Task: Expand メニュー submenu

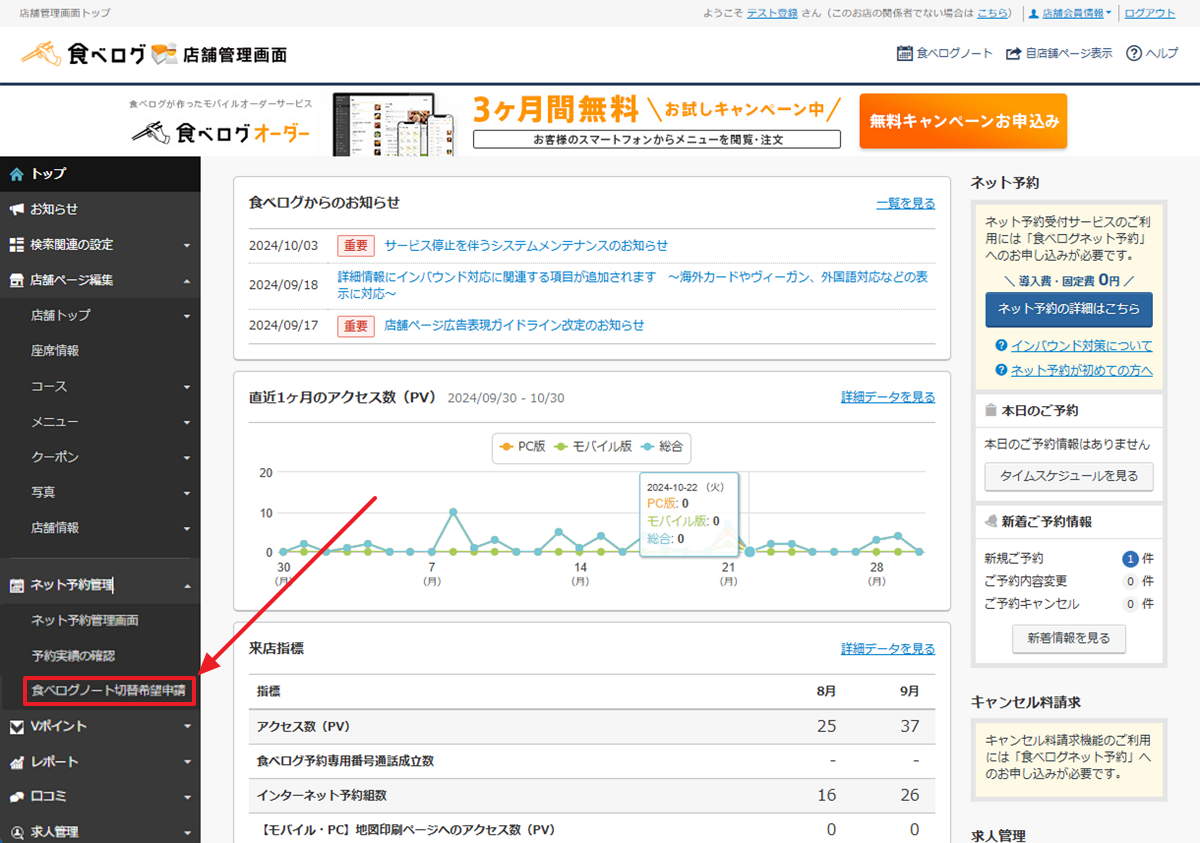Action: click(x=100, y=422)
